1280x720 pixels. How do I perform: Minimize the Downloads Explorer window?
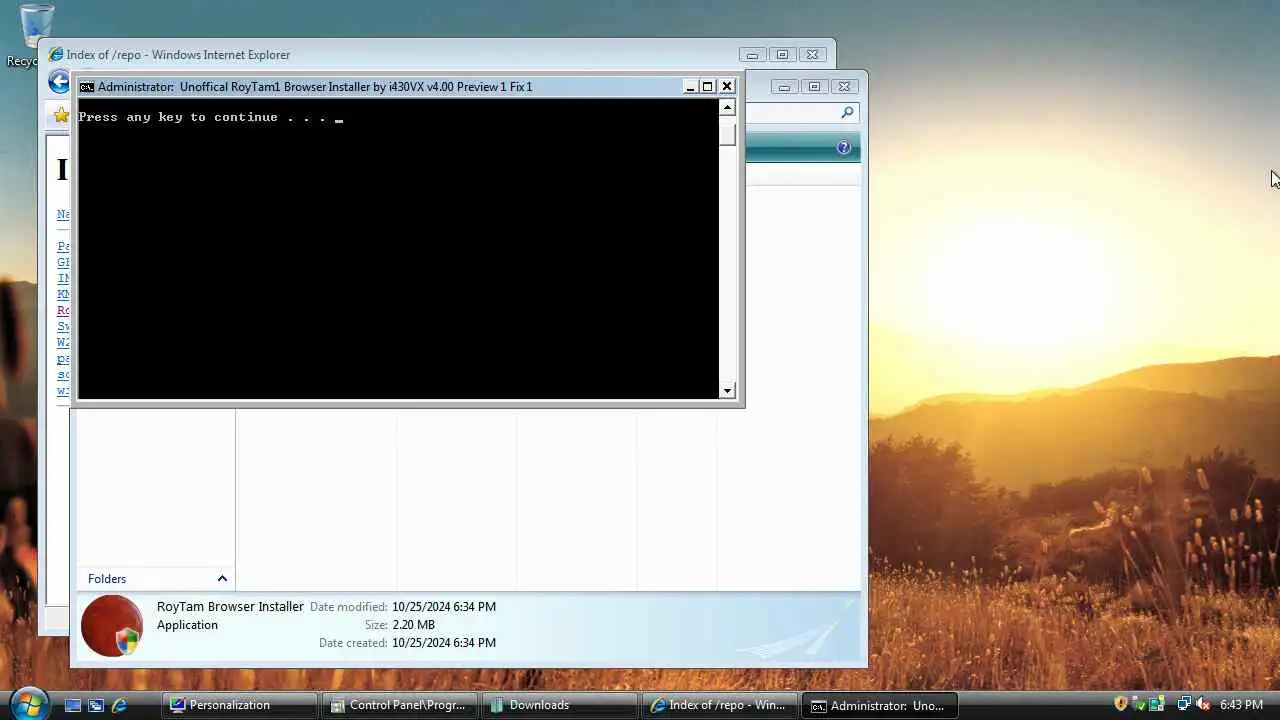[x=784, y=87]
